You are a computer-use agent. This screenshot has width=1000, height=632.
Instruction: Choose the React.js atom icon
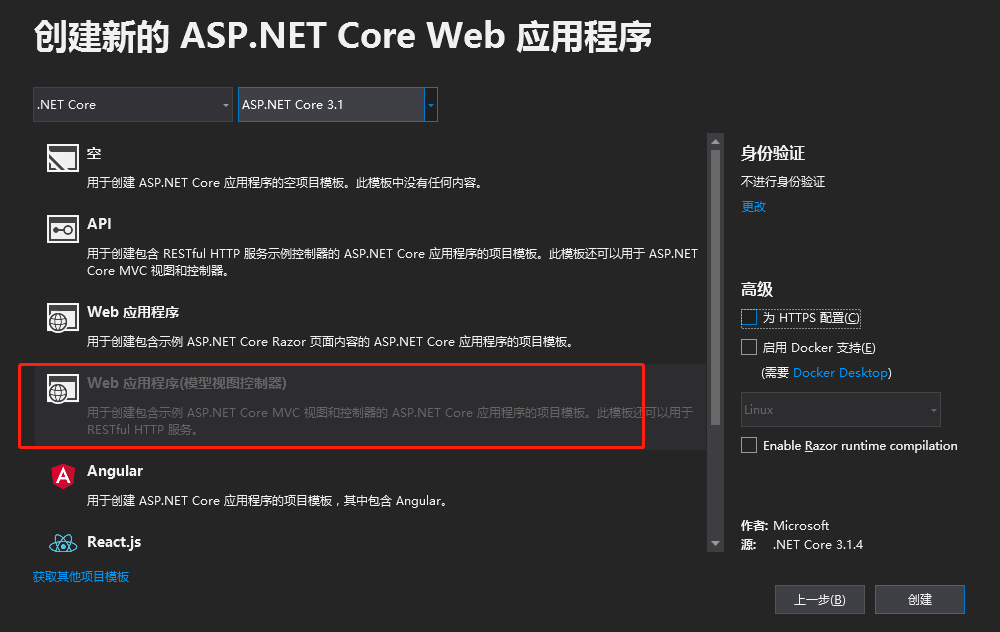click(63, 543)
